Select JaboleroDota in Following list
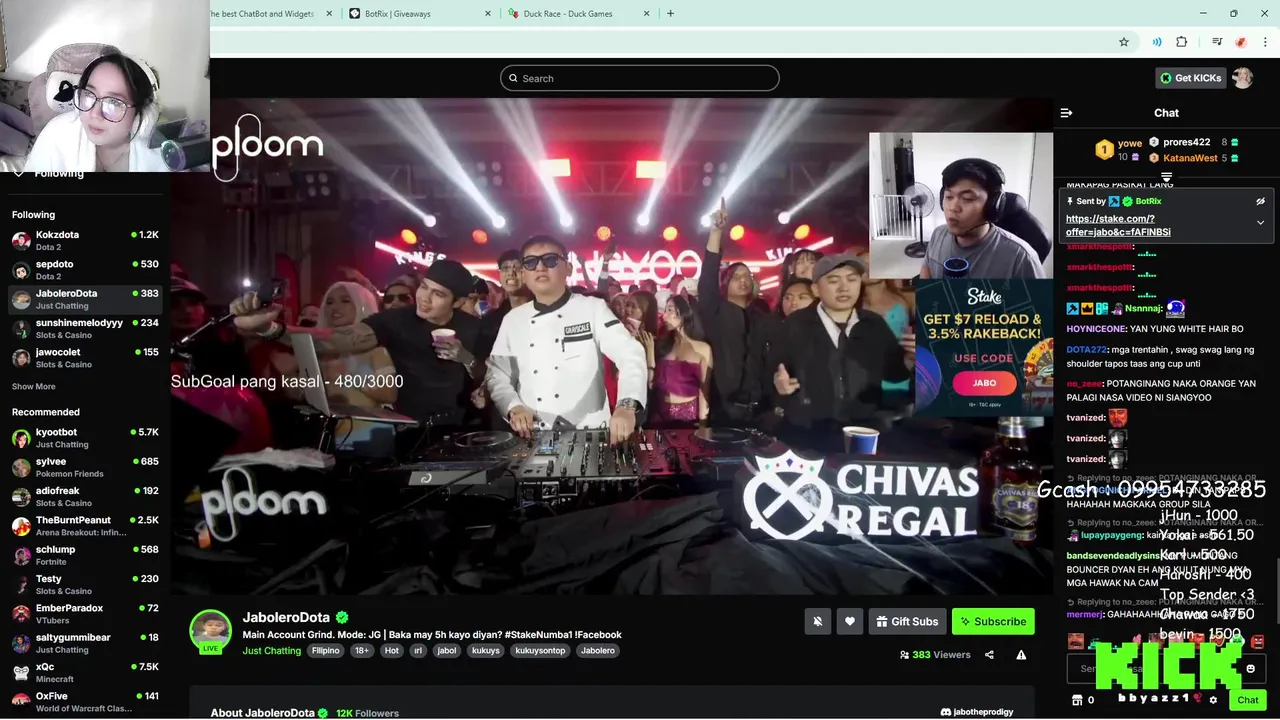 coord(85,299)
